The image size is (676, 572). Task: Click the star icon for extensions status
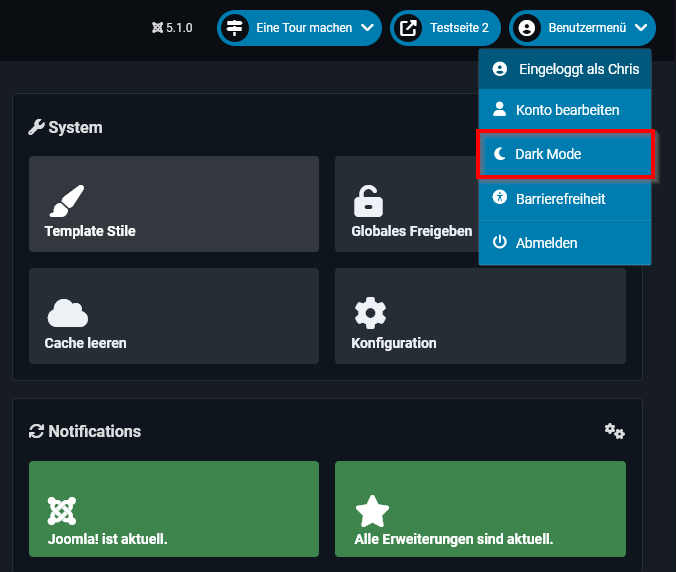tap(372, 511)
